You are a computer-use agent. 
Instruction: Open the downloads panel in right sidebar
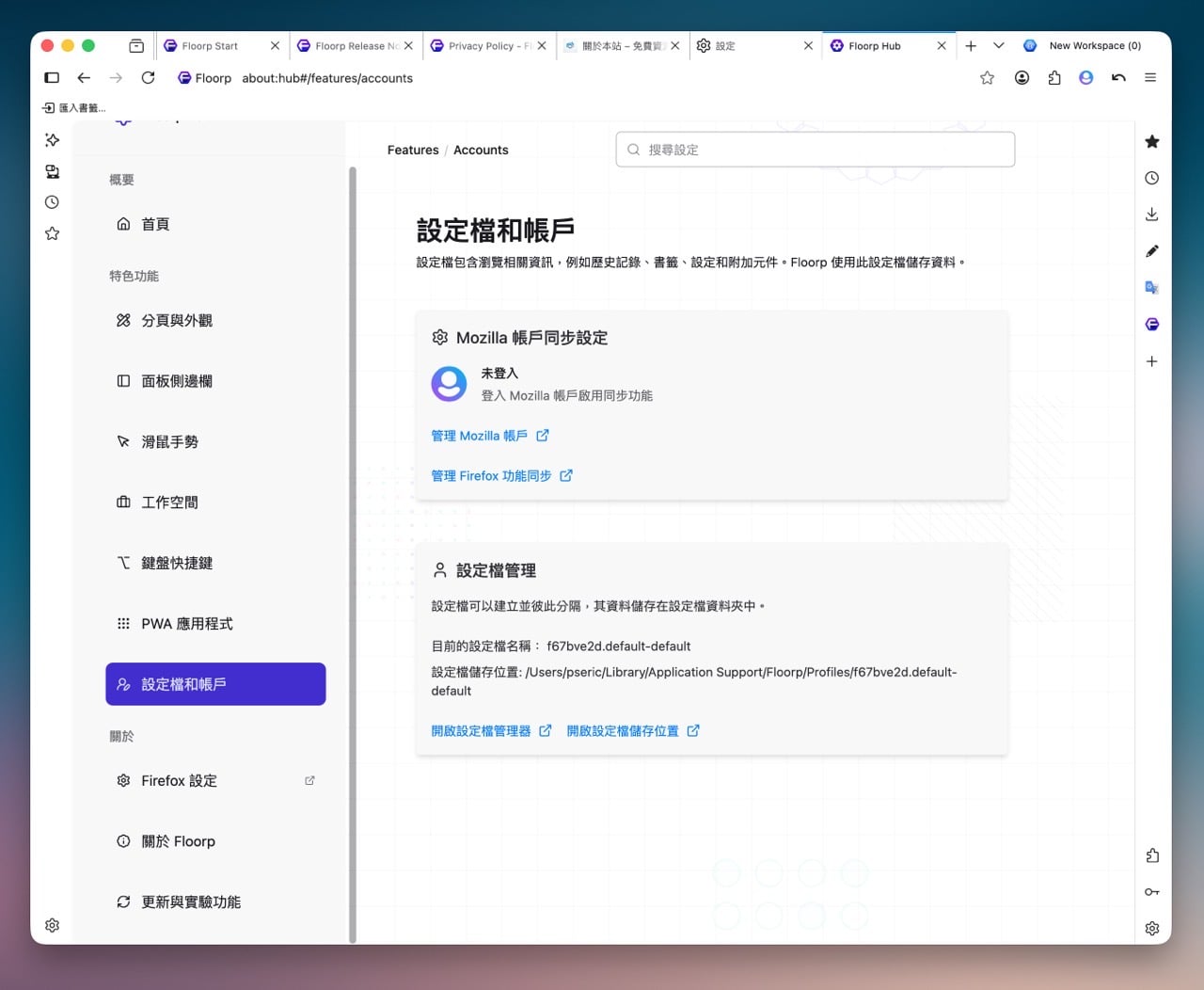tap(1152, 215)
